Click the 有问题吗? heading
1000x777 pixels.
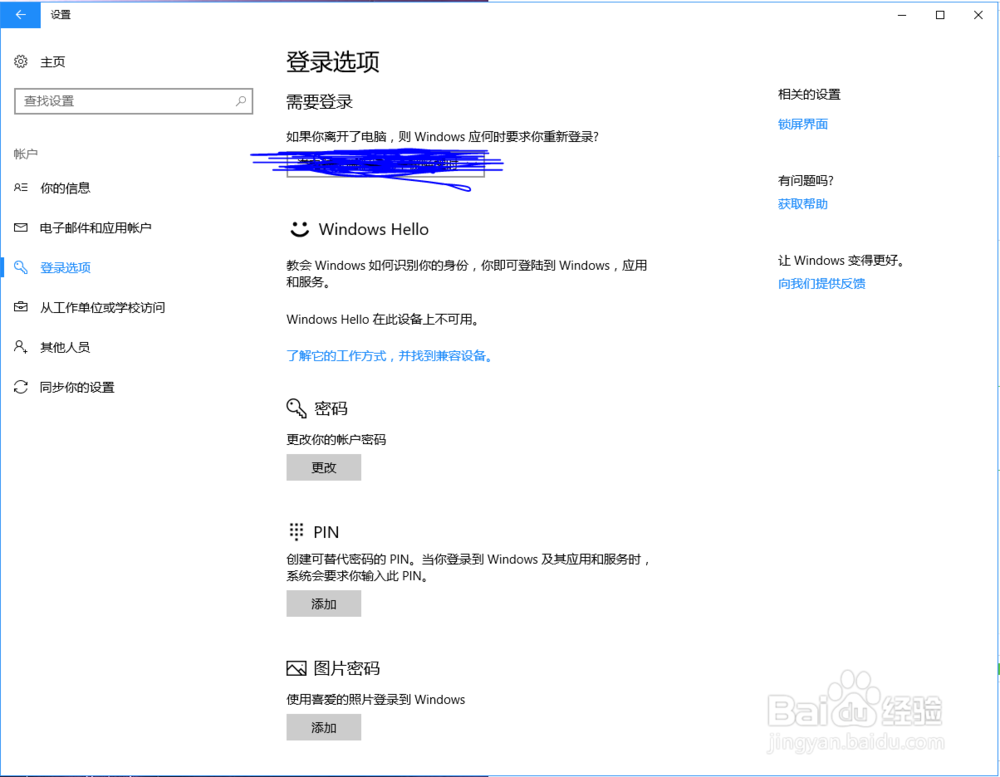[x=806, y=181]
